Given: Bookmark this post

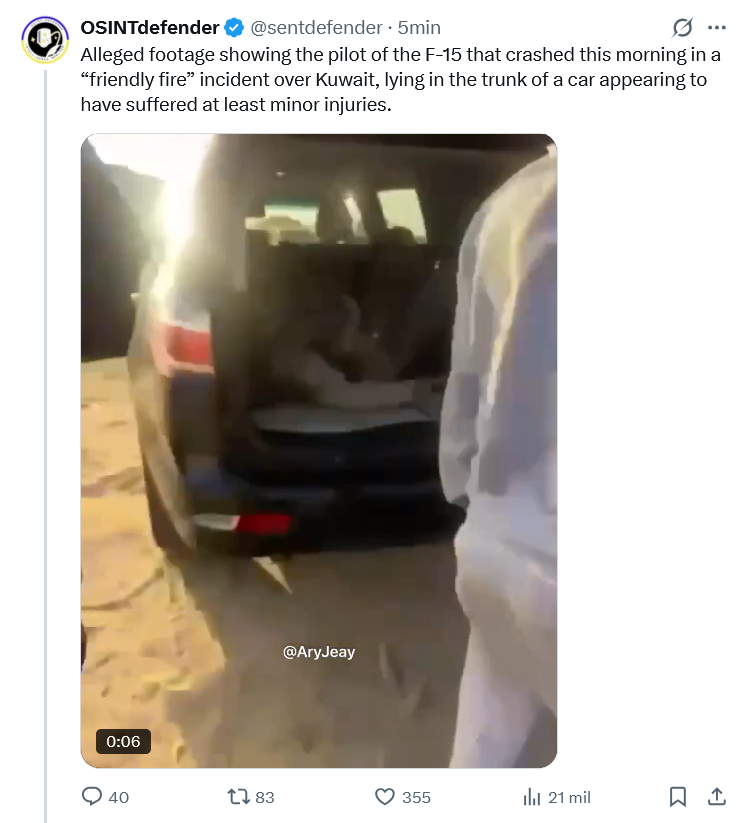Looking at the screenshot, I should tap(678, 797).
